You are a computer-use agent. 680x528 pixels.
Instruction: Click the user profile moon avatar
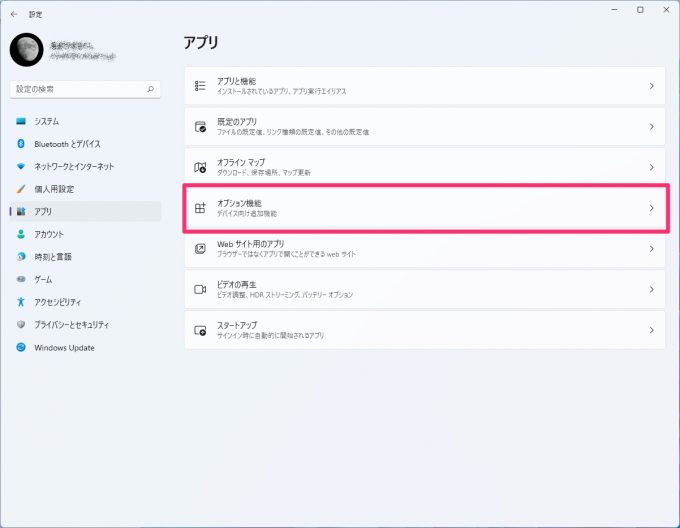coord(26,50)
